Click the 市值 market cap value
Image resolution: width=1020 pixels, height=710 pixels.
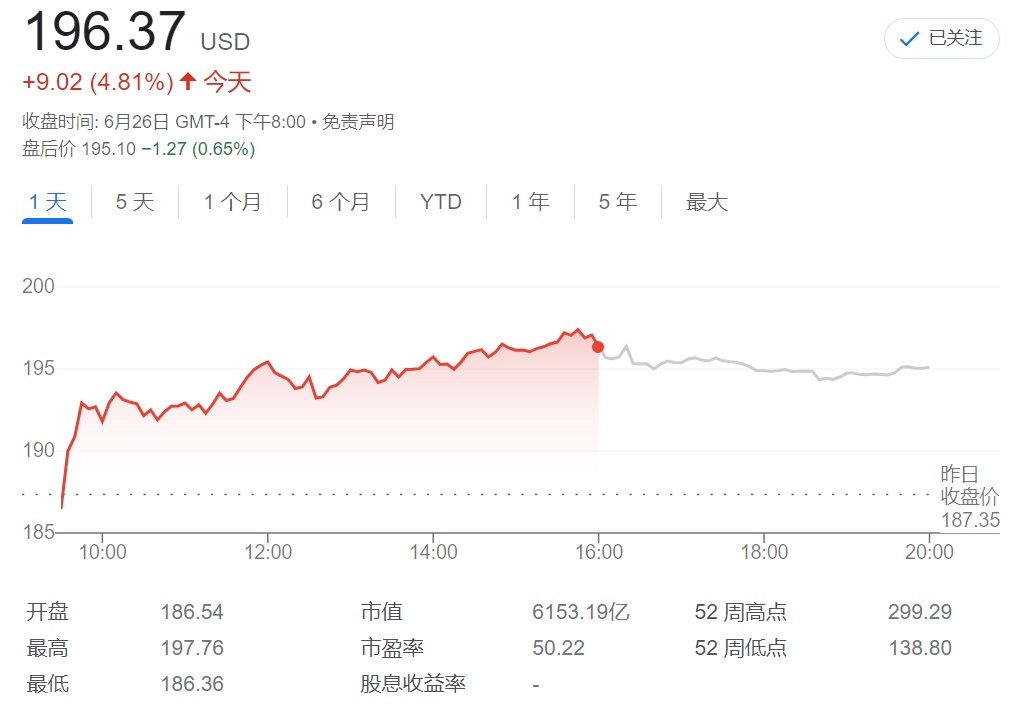pos(581,612)
